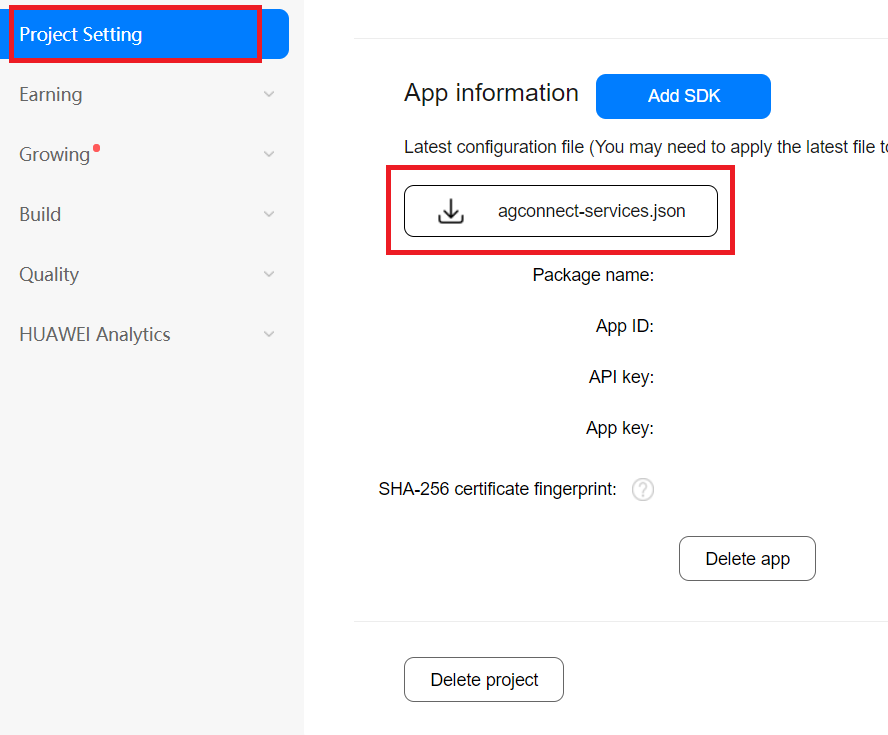Click the red notification dot on Growing
Viewport: 888px width, 735px height.
(97, 148)
